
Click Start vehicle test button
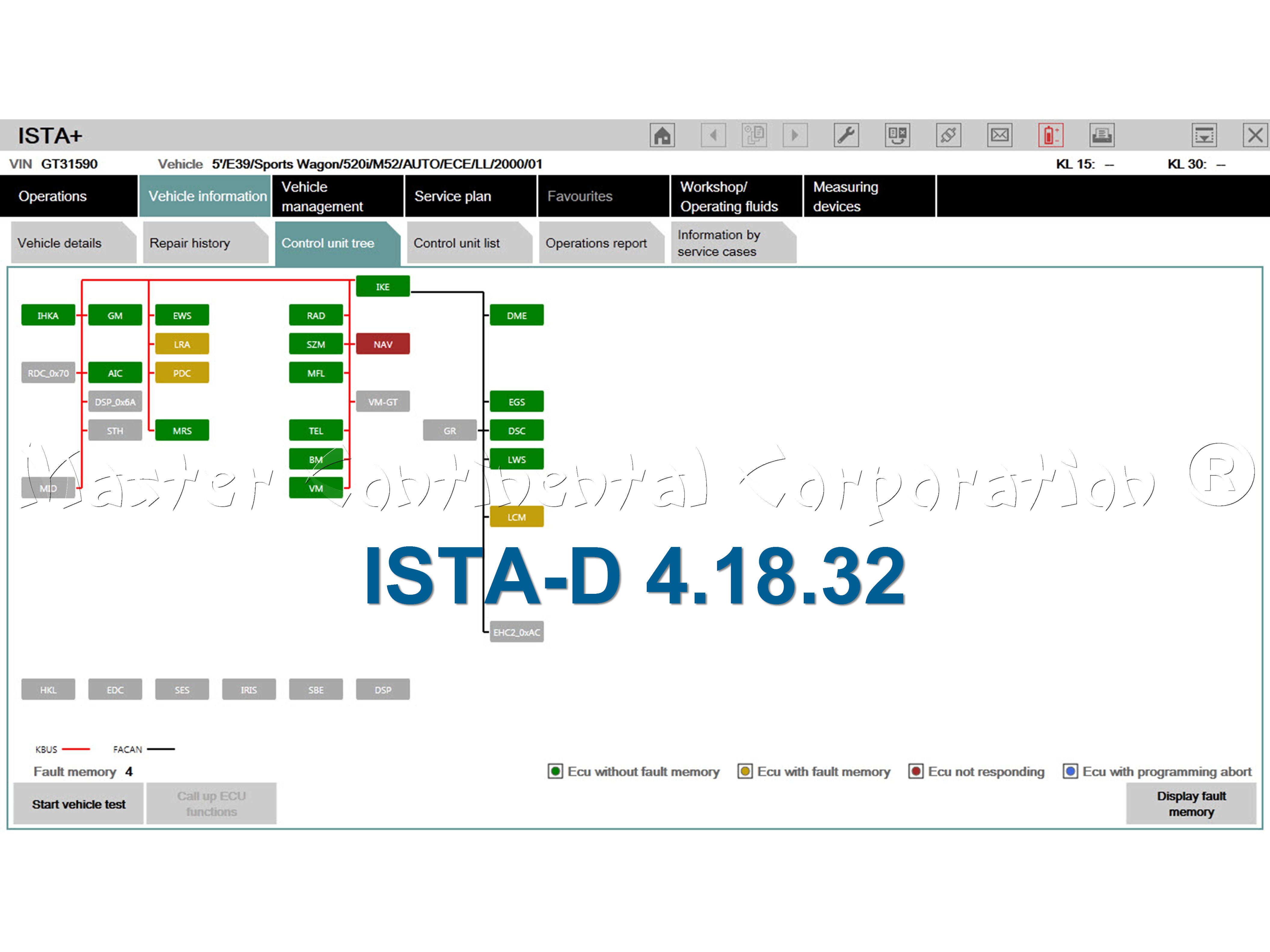point(79,803)
